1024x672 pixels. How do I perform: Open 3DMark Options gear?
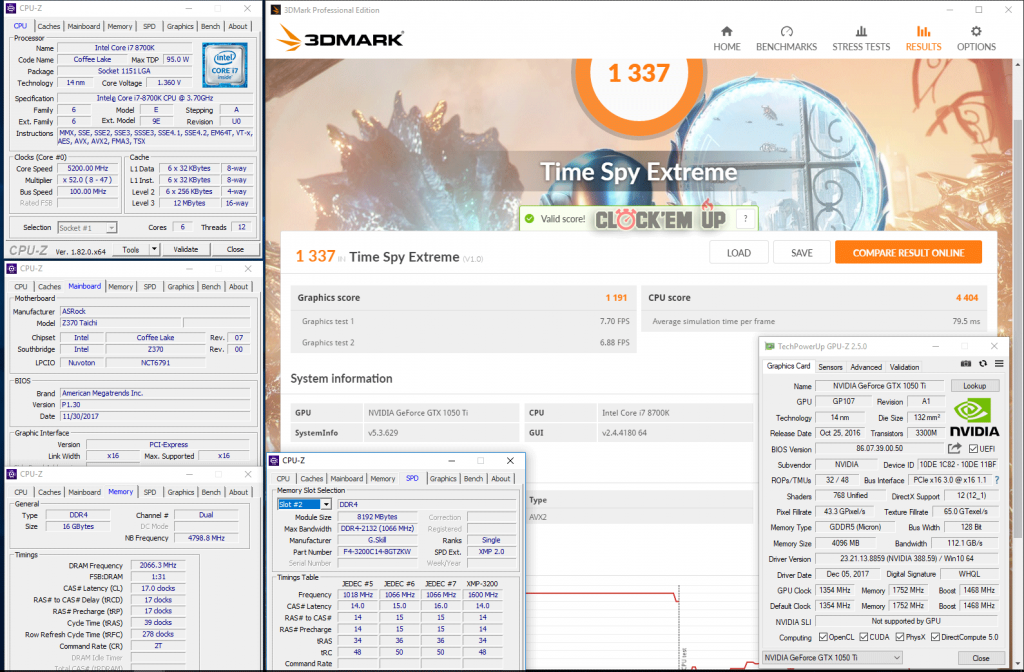coord(976,38)
